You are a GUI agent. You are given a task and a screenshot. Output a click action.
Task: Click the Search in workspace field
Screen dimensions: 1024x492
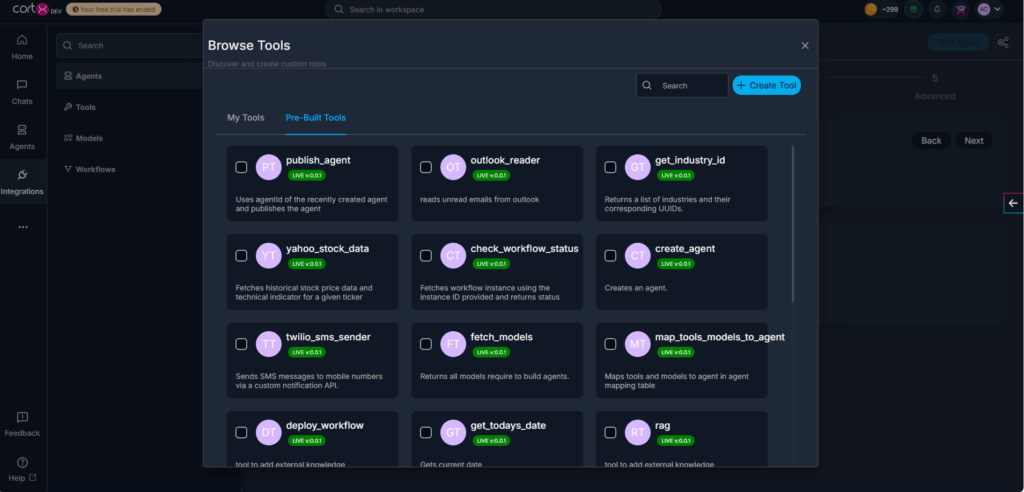493,10
